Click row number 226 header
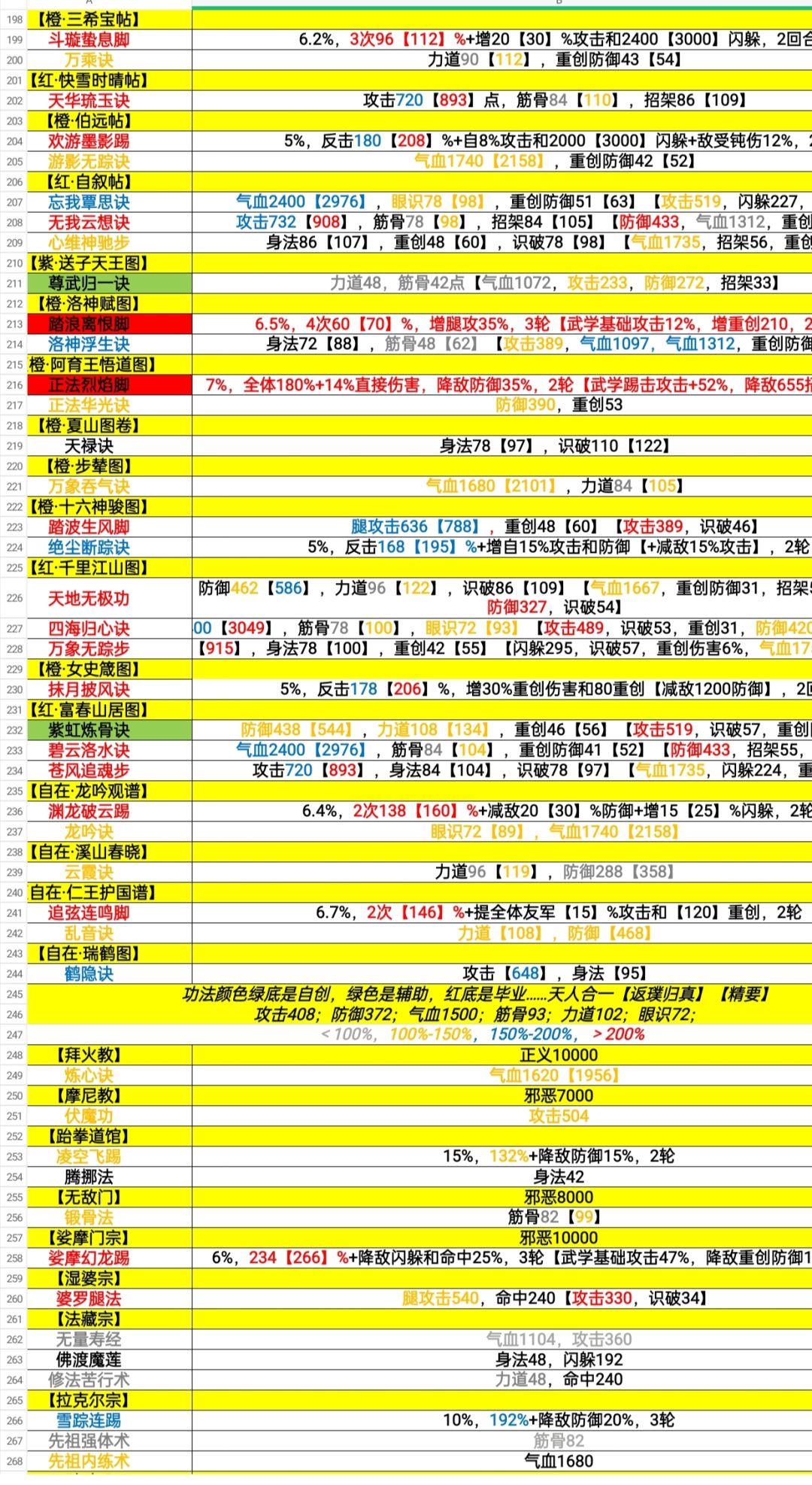Image resolution: width=812 pixels, height=1485 pixels. click(x=14, y=598)
